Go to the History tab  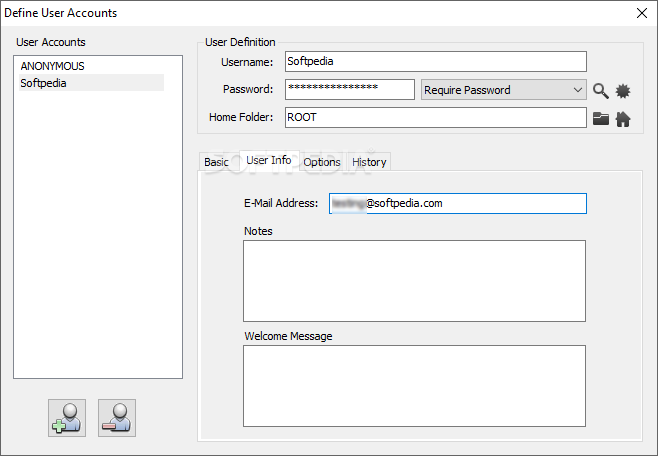[369, 162]
